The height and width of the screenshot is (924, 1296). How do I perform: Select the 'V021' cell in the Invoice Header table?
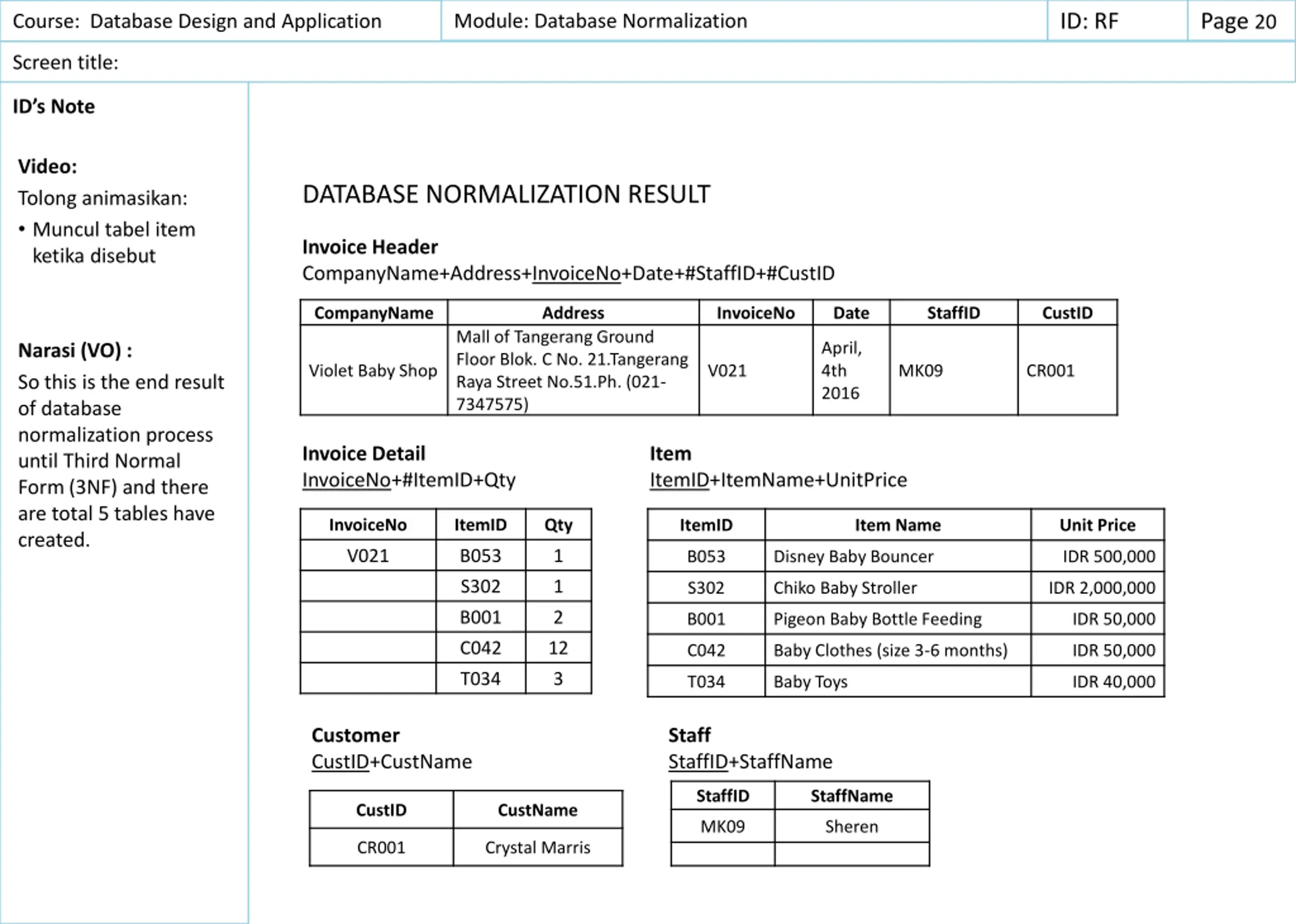[755, 371]
